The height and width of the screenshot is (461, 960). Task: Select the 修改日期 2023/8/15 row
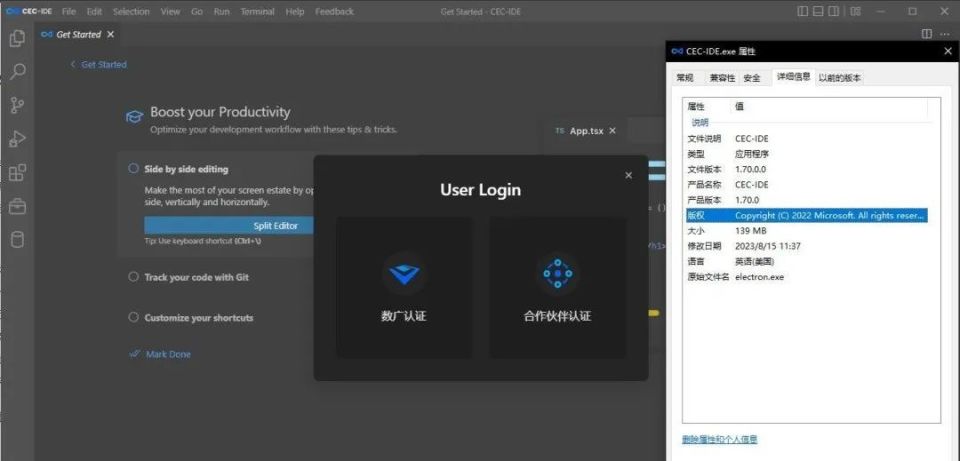coord(807,246)
